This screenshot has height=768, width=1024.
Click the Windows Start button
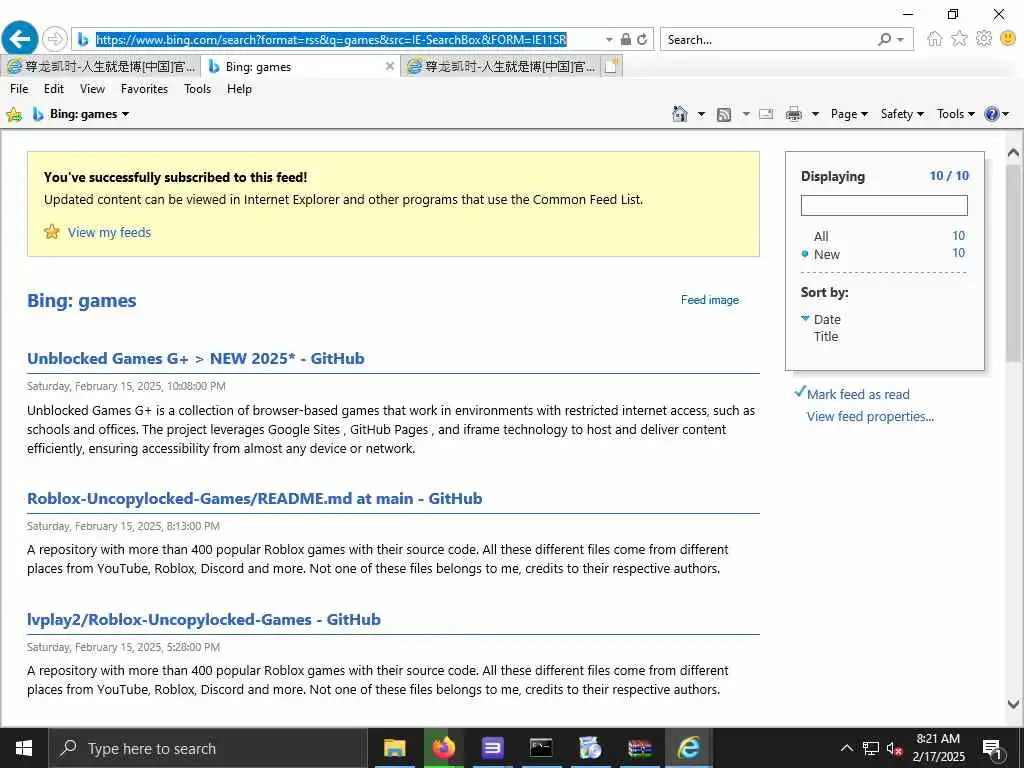point(24,748)
